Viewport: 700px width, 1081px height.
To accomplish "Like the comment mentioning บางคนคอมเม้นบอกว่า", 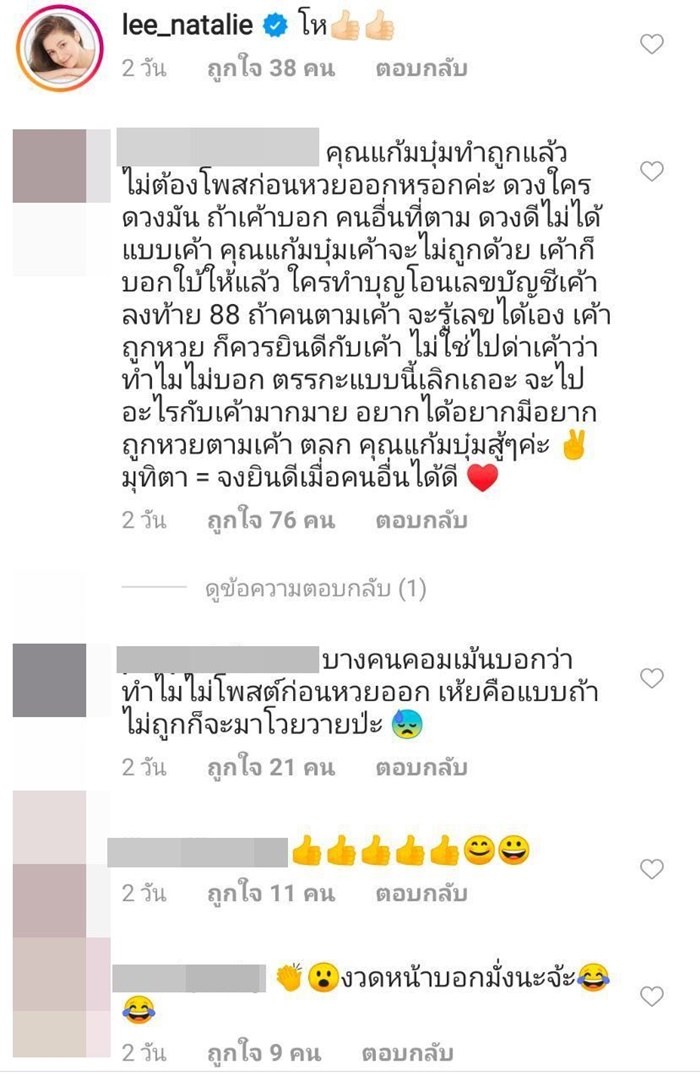I will pos(651,678).
